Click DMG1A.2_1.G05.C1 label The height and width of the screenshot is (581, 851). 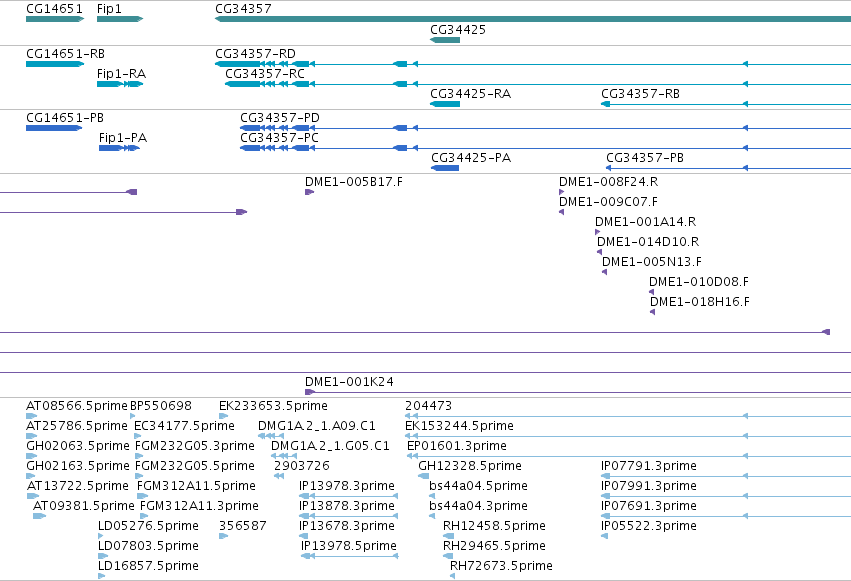(330, 446)
